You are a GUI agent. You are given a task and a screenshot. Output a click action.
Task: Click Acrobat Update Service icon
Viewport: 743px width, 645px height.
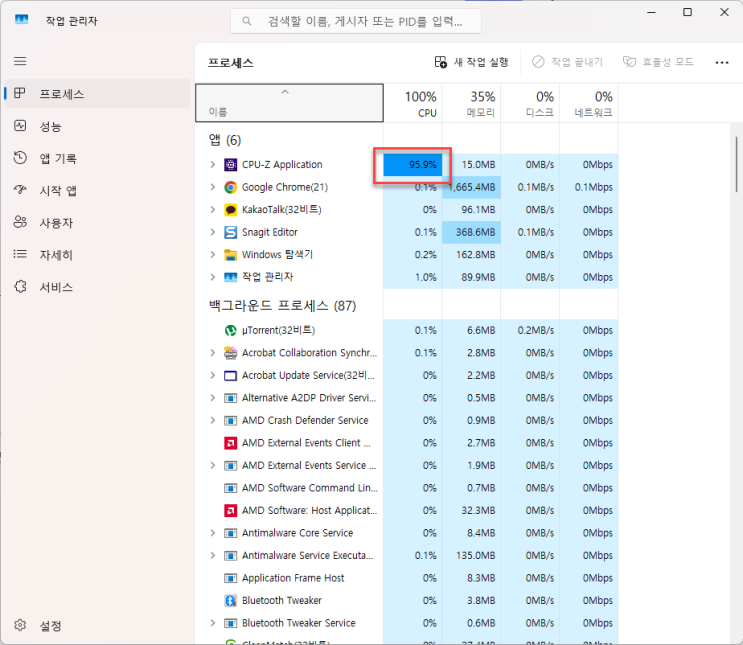[230, 375]
